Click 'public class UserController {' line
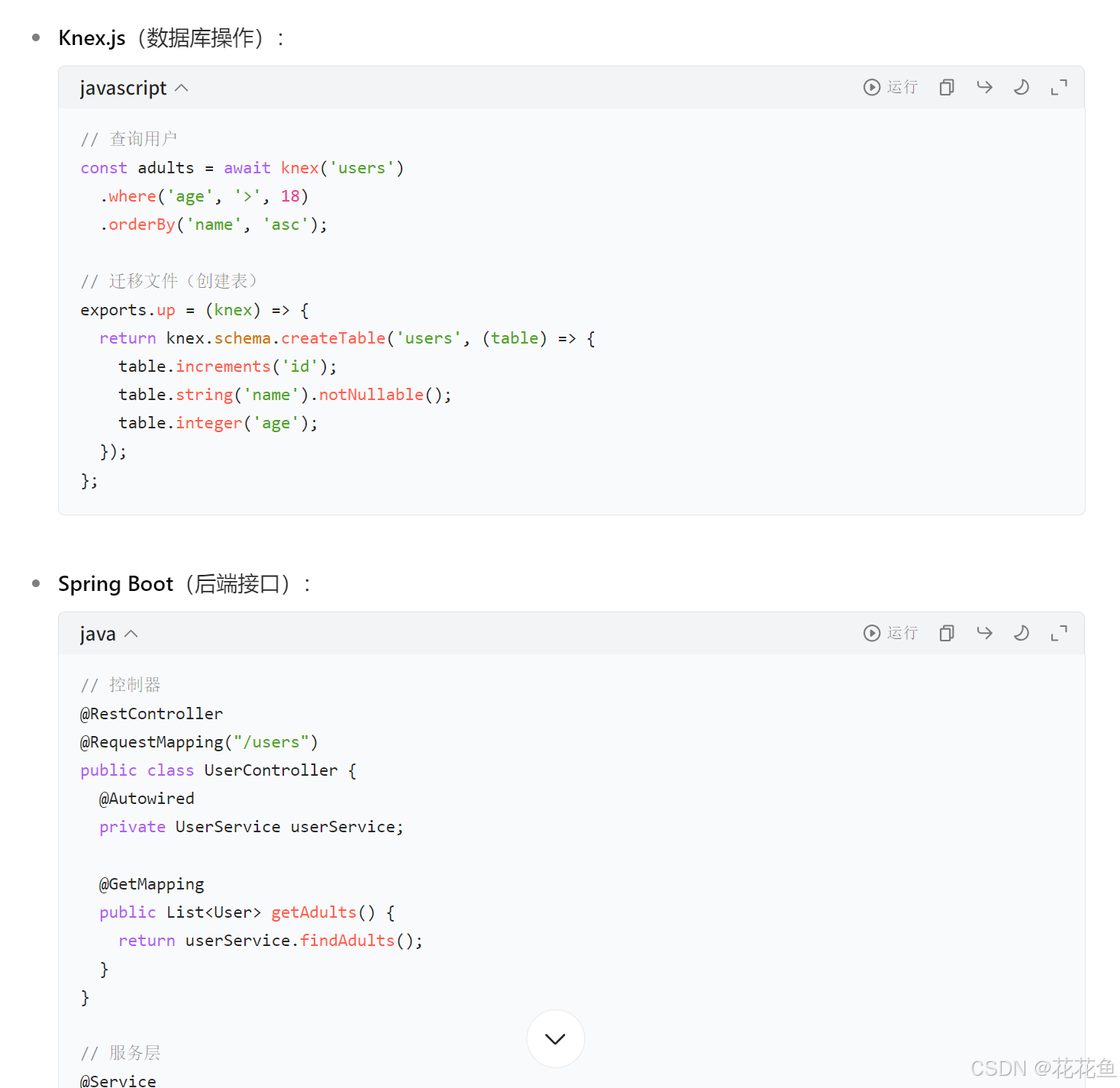 pos(218,770)
